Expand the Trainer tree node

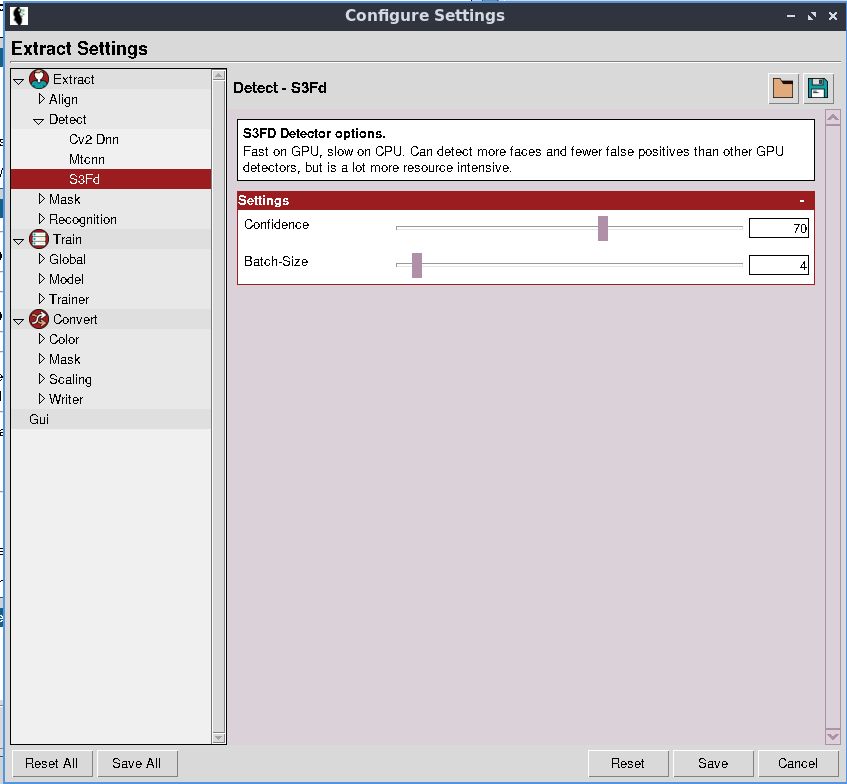[x=42, y=299]
